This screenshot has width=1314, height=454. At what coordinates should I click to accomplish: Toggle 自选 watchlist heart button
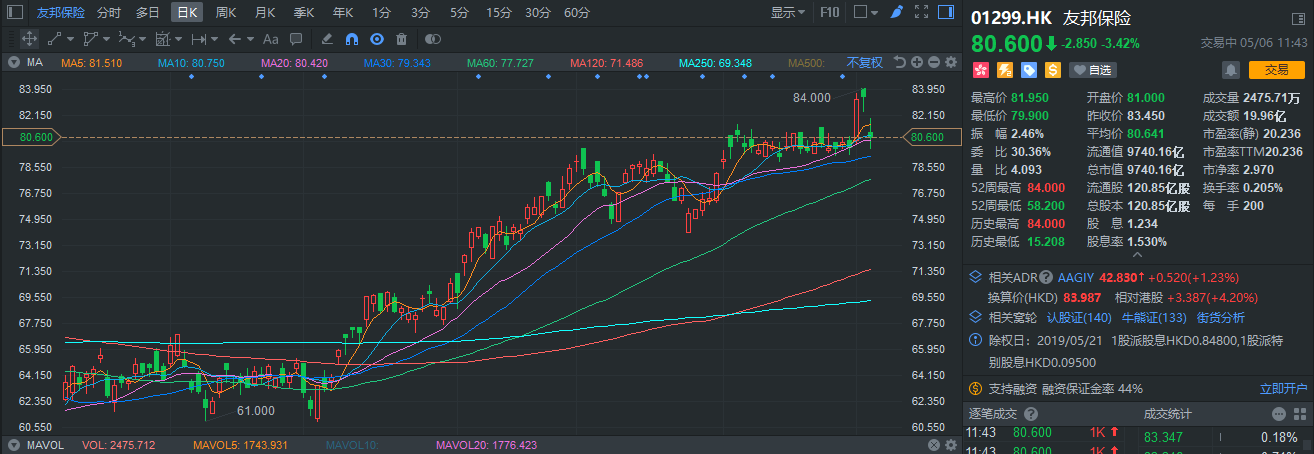click(1092, 70)
